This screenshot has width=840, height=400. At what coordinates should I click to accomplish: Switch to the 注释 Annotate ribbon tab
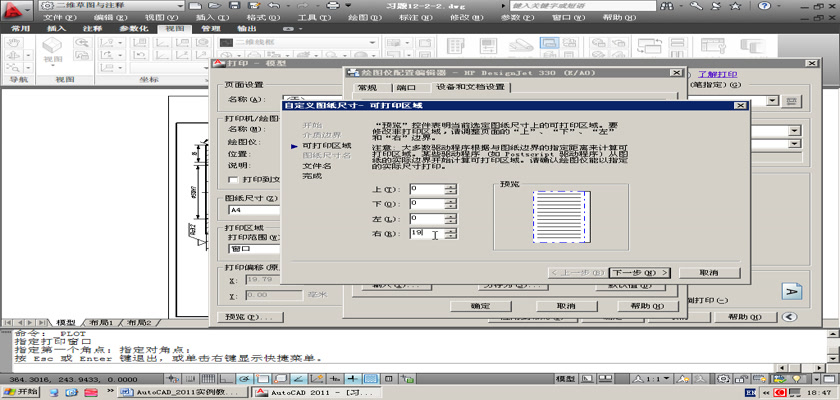pyautogui.click(x=93, y=28)
